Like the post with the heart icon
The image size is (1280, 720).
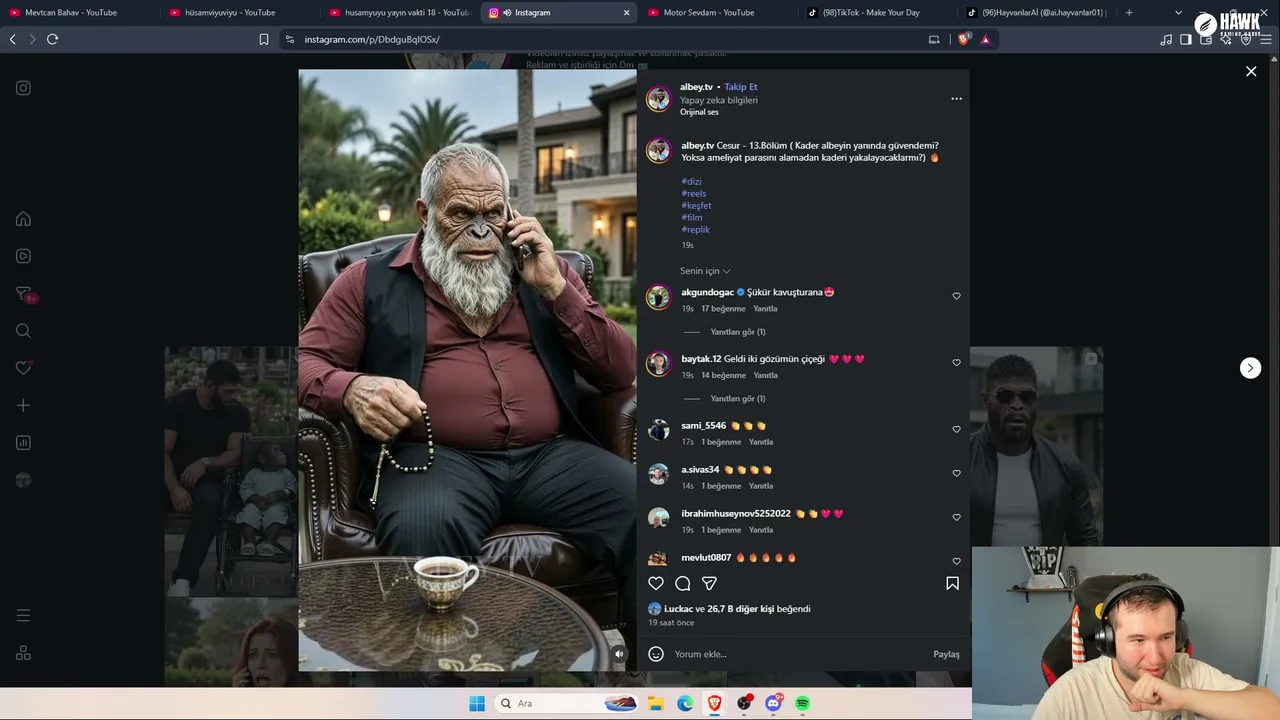point(656,583)
